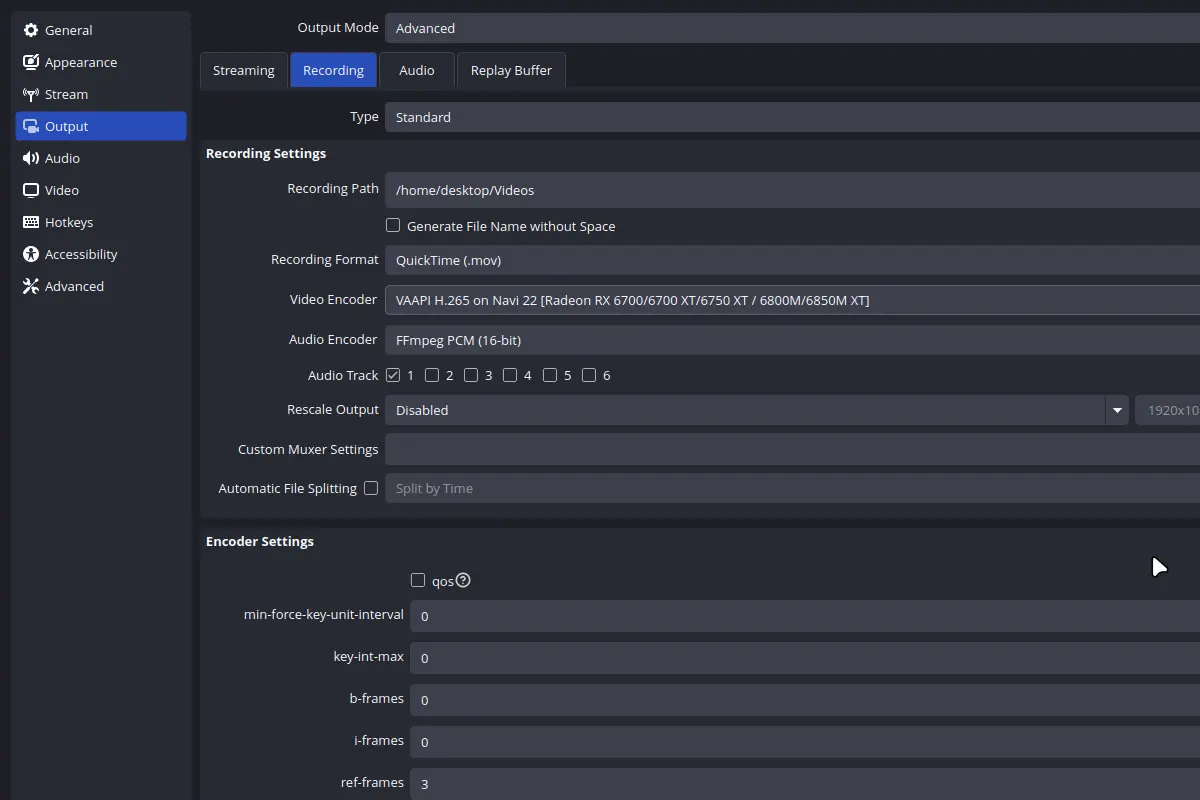Open the Audio settings sidebar section
This screenshot has height=800, width=1200.
pyautogui.click(x=61, y=158)
